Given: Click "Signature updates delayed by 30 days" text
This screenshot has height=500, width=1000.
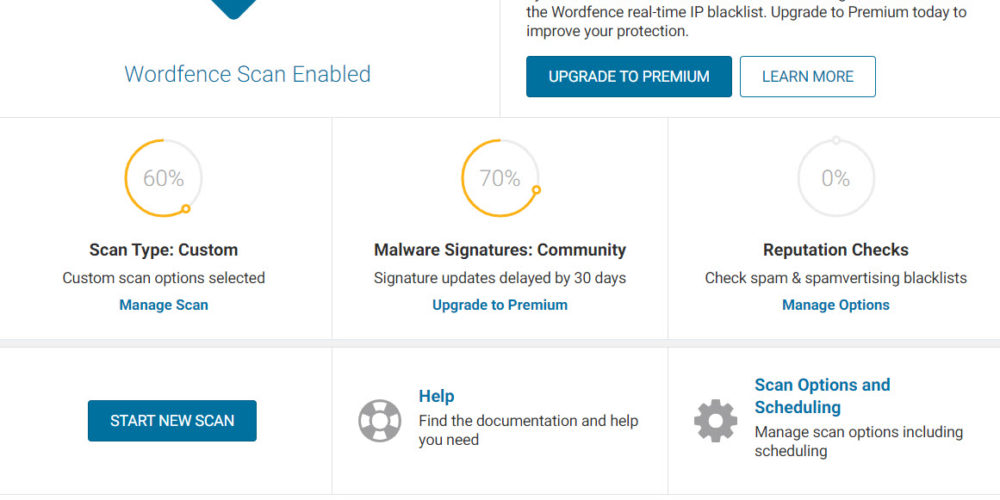Looking at the screenshot, I should [500, 278].
